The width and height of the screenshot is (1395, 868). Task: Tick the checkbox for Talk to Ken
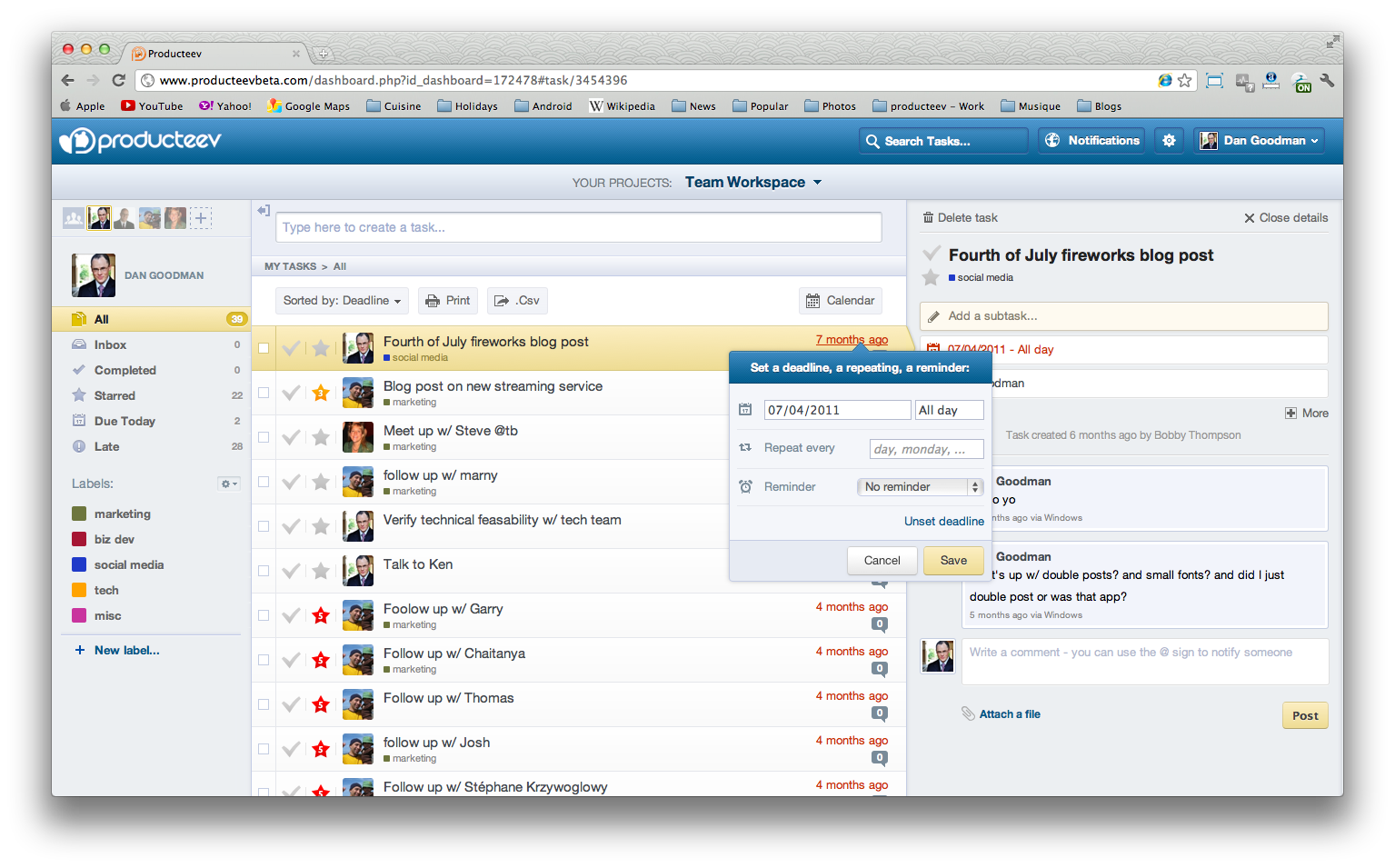(x=264, y=571)
